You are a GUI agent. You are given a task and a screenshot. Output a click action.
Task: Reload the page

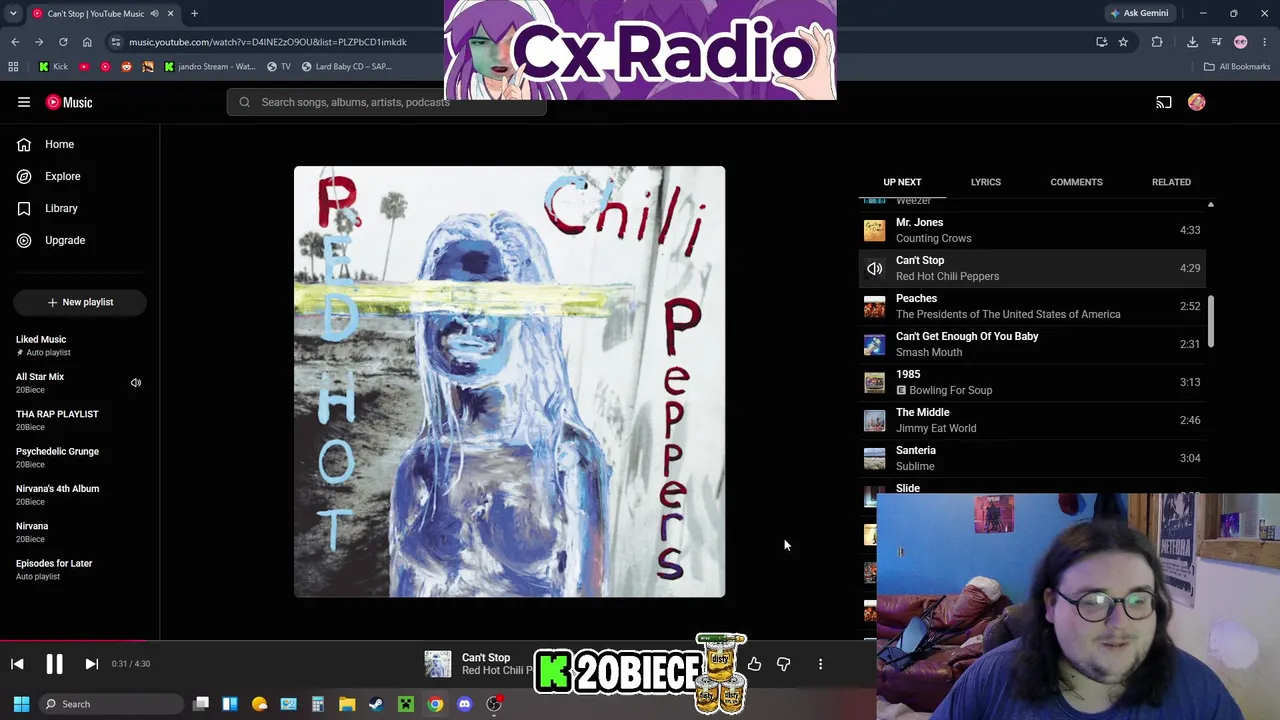[63, 42]
